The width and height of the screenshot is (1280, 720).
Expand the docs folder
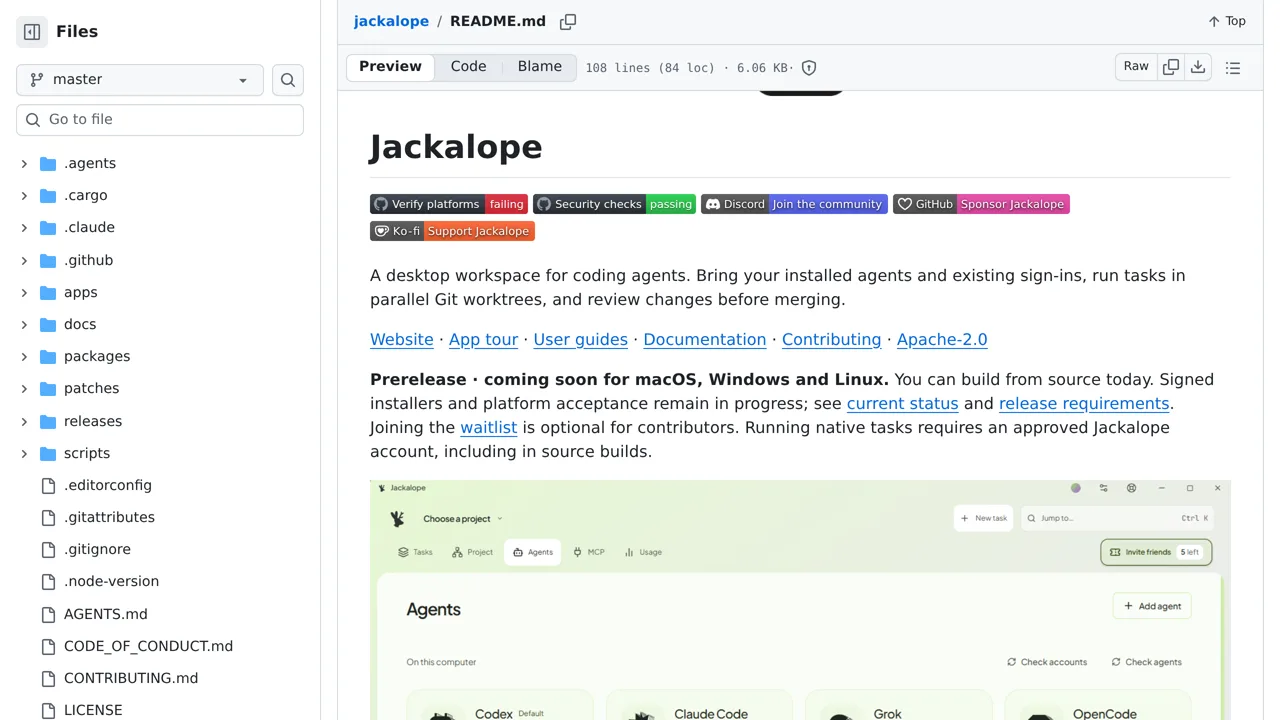24,325
